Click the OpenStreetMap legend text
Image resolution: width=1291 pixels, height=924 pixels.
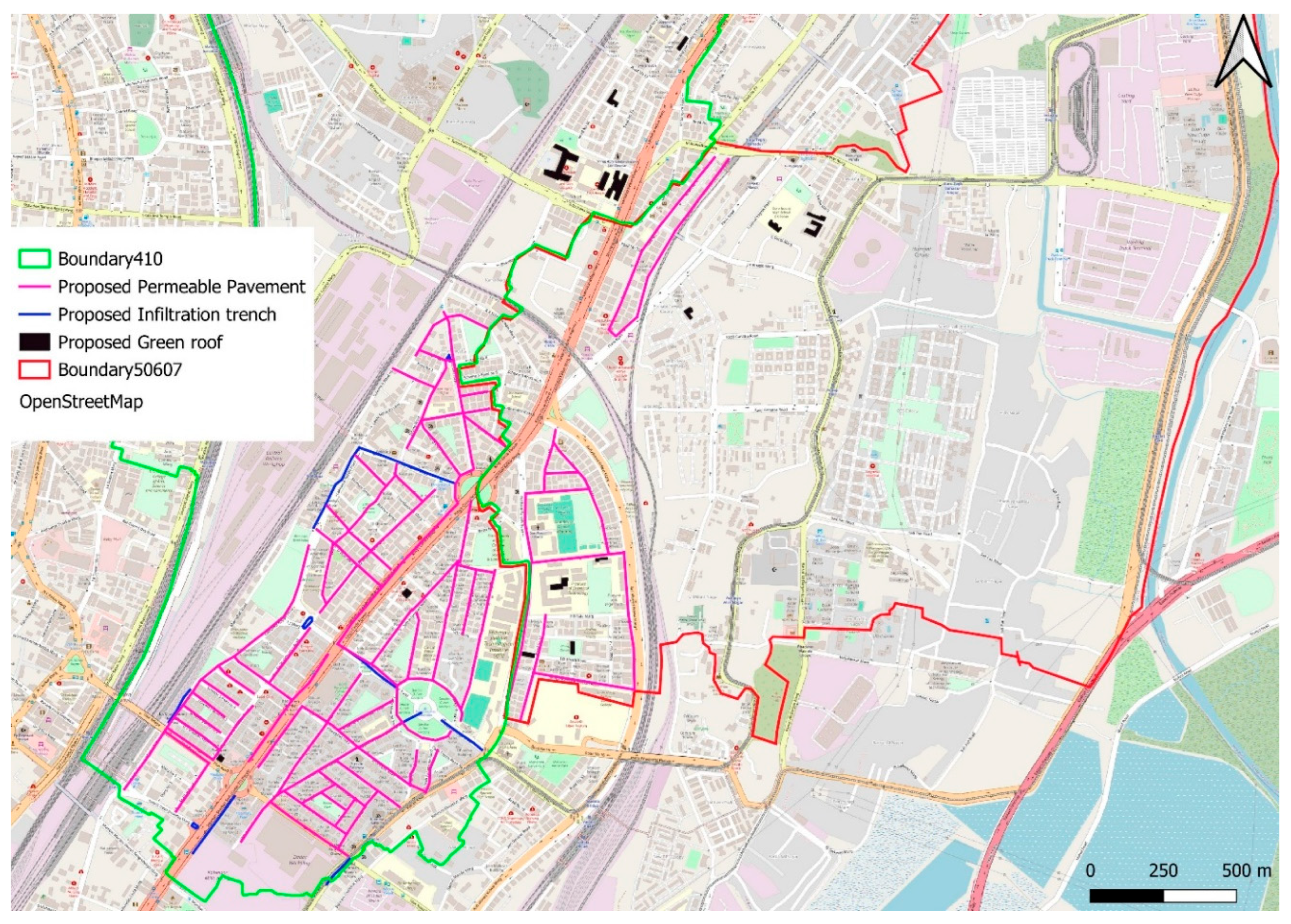(81, 401)
